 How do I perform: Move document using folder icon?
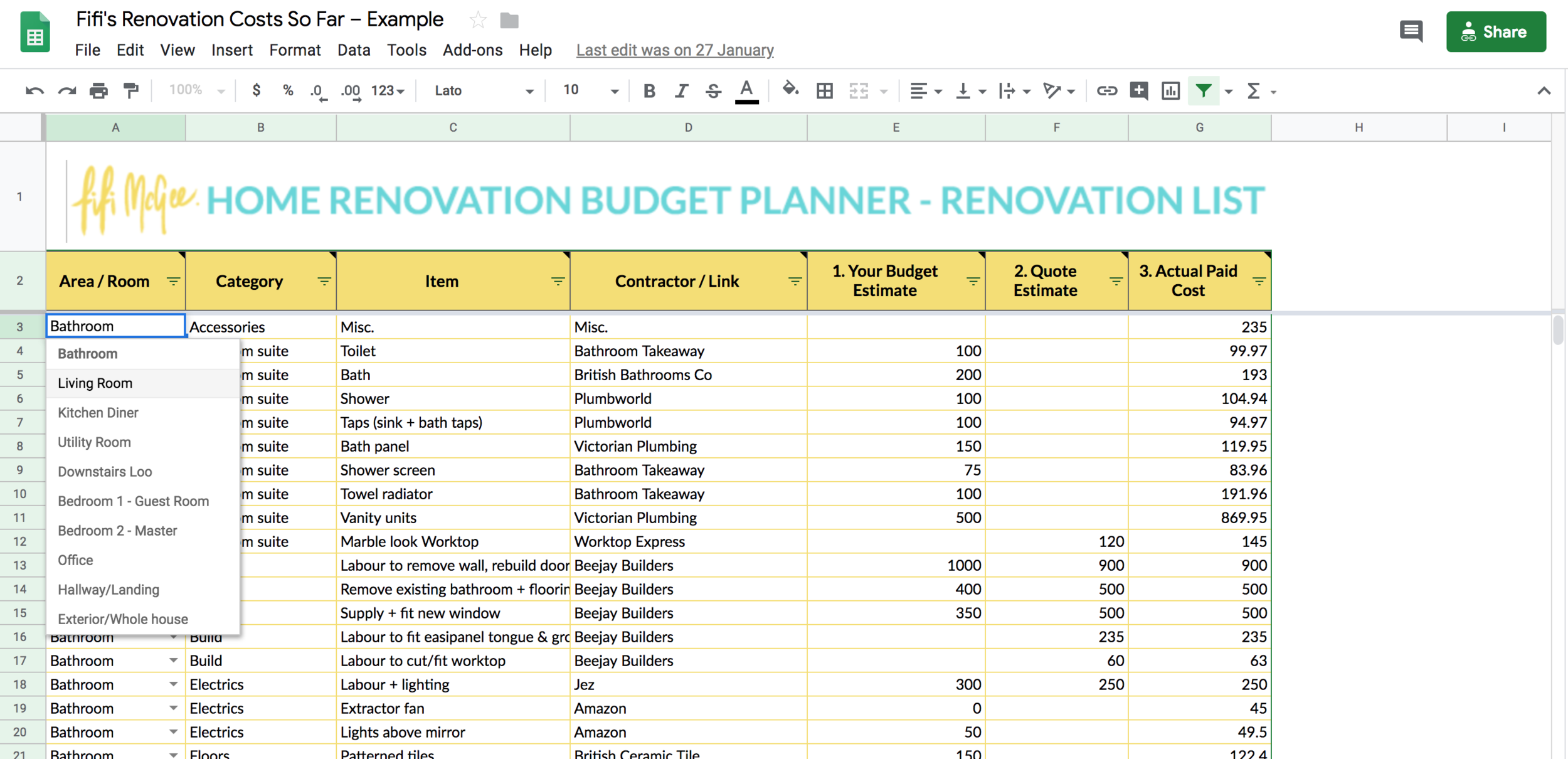(x=509, y=21)
